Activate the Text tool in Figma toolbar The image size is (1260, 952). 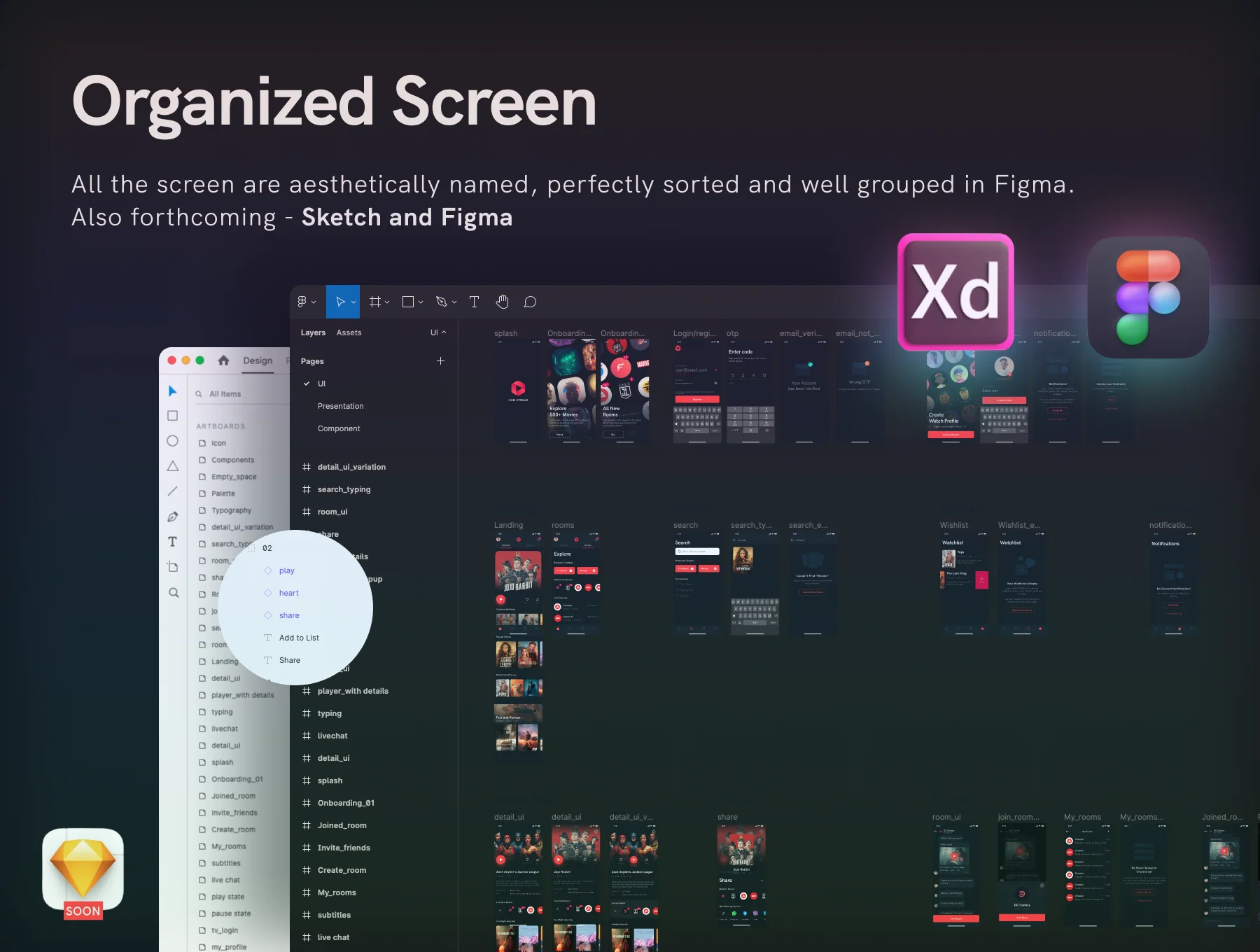[x=474, y=302]
